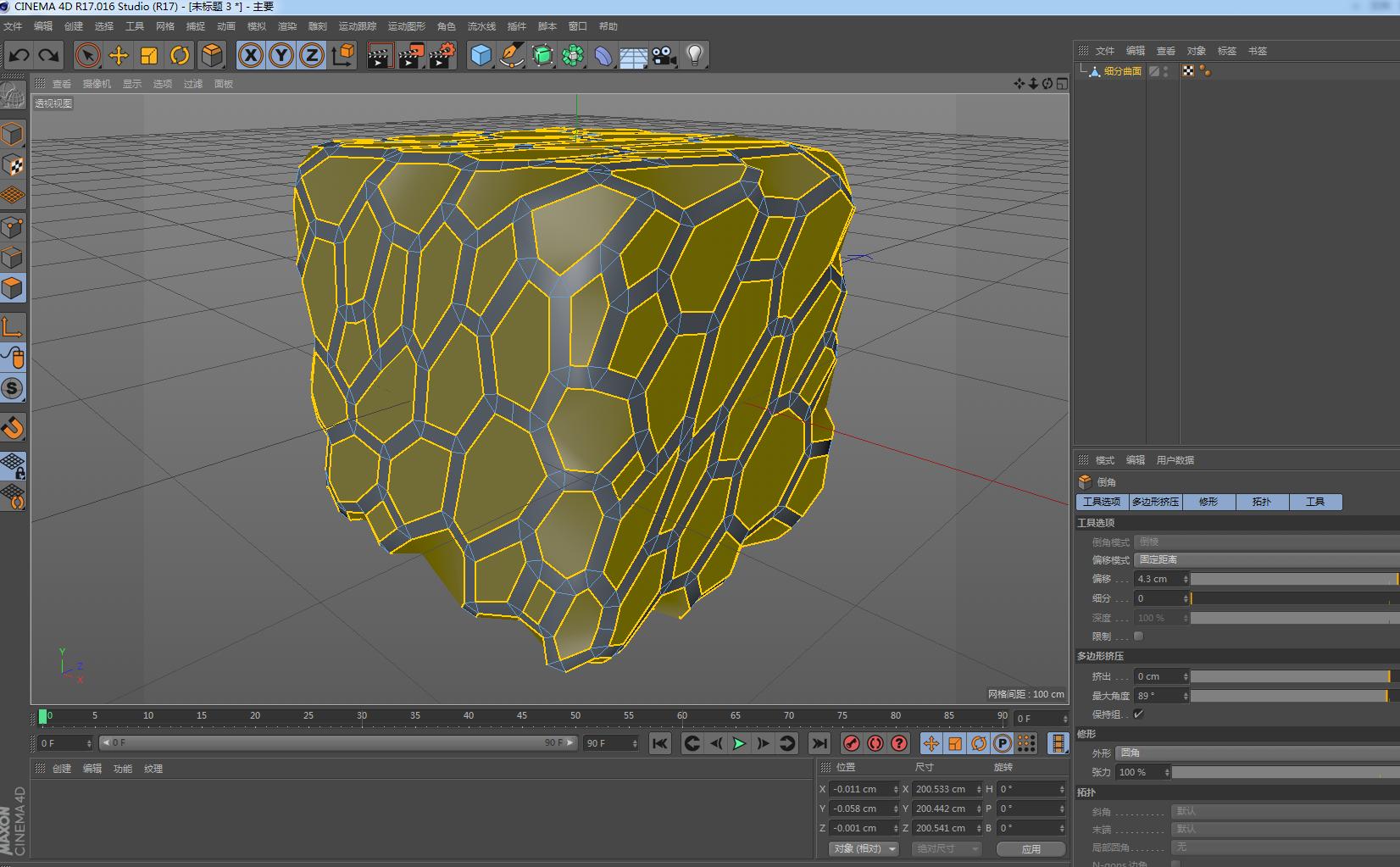Select the Scale tool in the toolbar
Viewport: 1400px width, 867px height.
click(149, 54)
